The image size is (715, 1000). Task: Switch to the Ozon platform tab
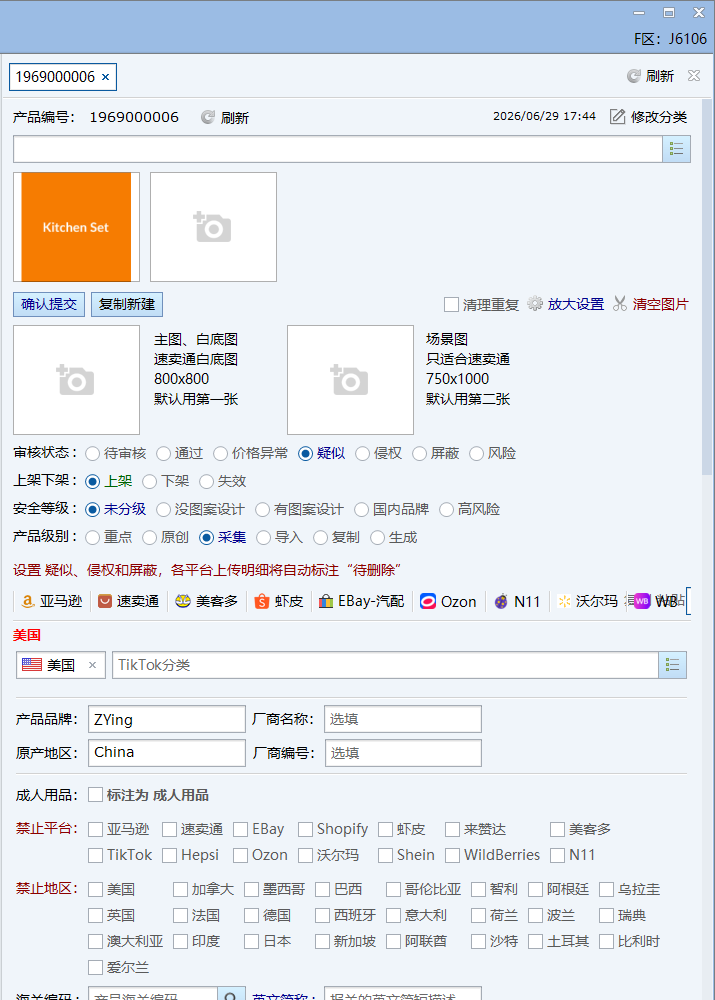448,601
